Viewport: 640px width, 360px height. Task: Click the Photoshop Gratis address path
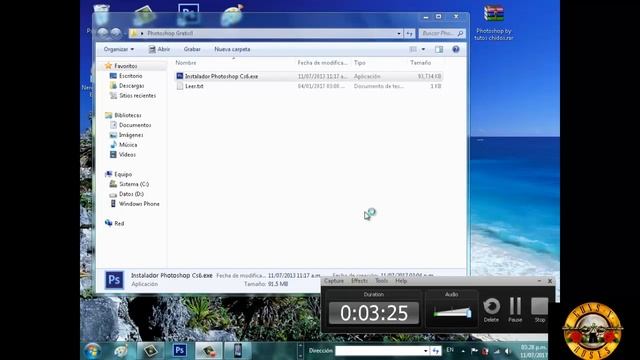[x=170, y=33]
